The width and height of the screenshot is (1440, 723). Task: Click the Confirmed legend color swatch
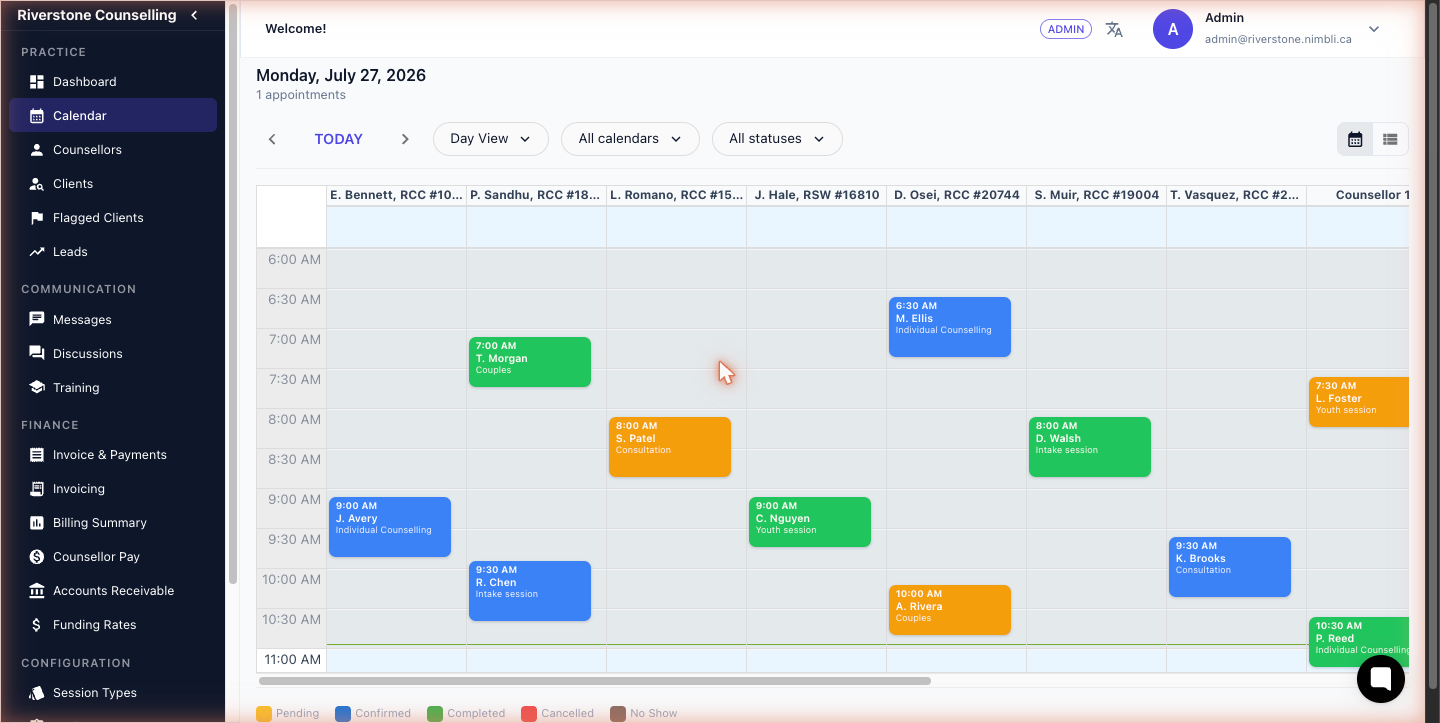(x=342, y=714)
